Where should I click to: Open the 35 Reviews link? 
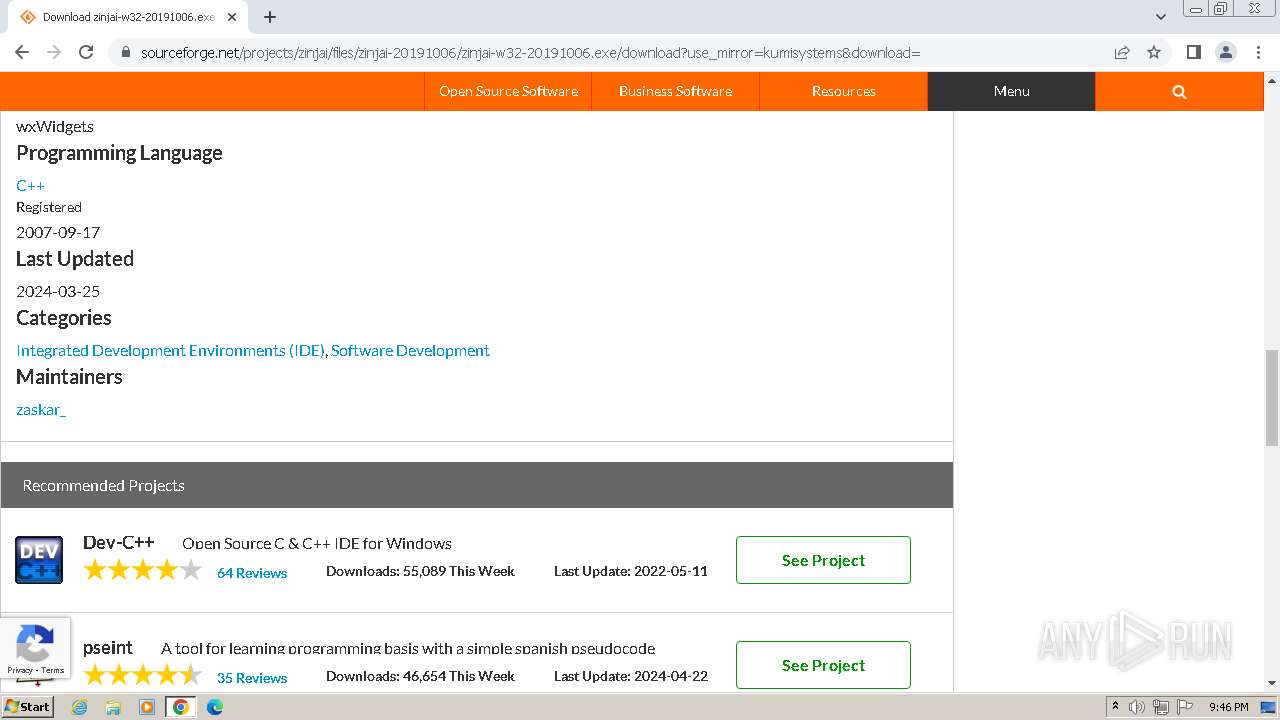tap(252, 678)
